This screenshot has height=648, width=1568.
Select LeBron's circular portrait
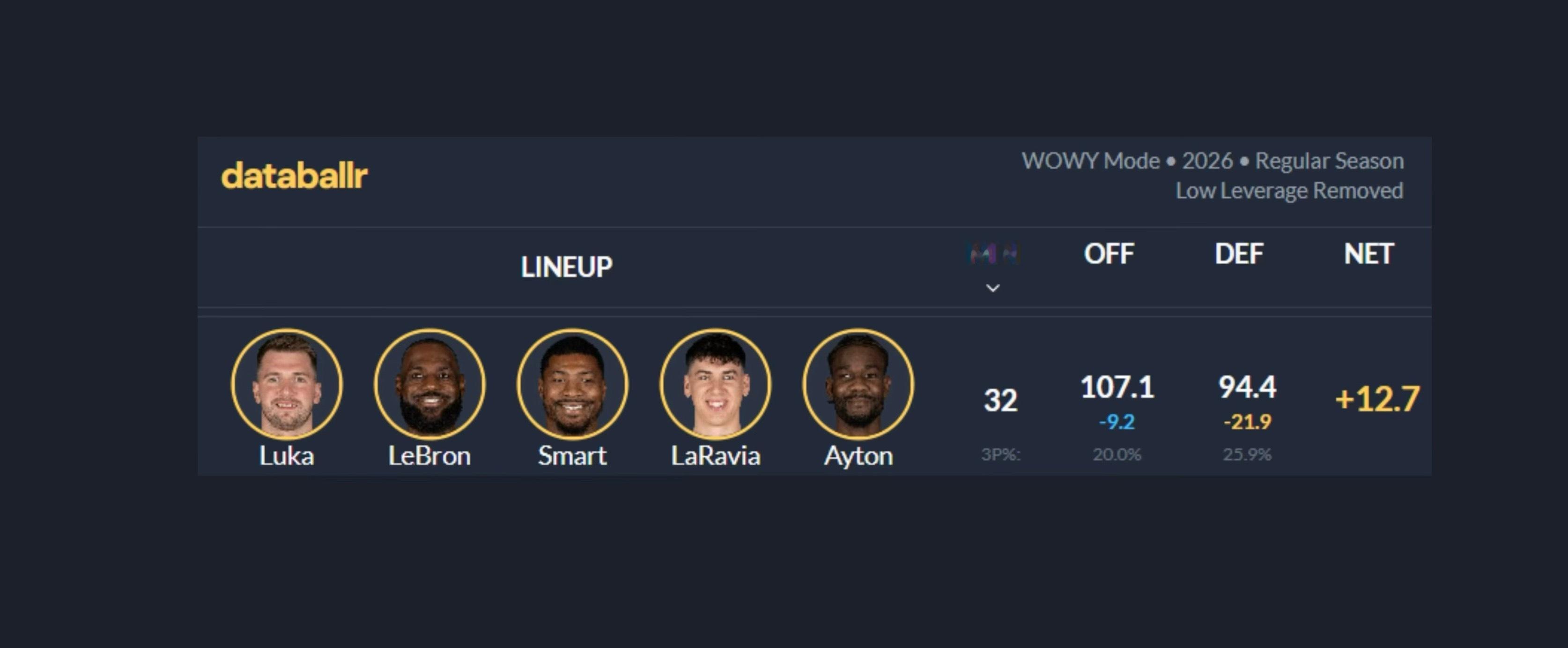pyautogui.click(x=430, y=384)
